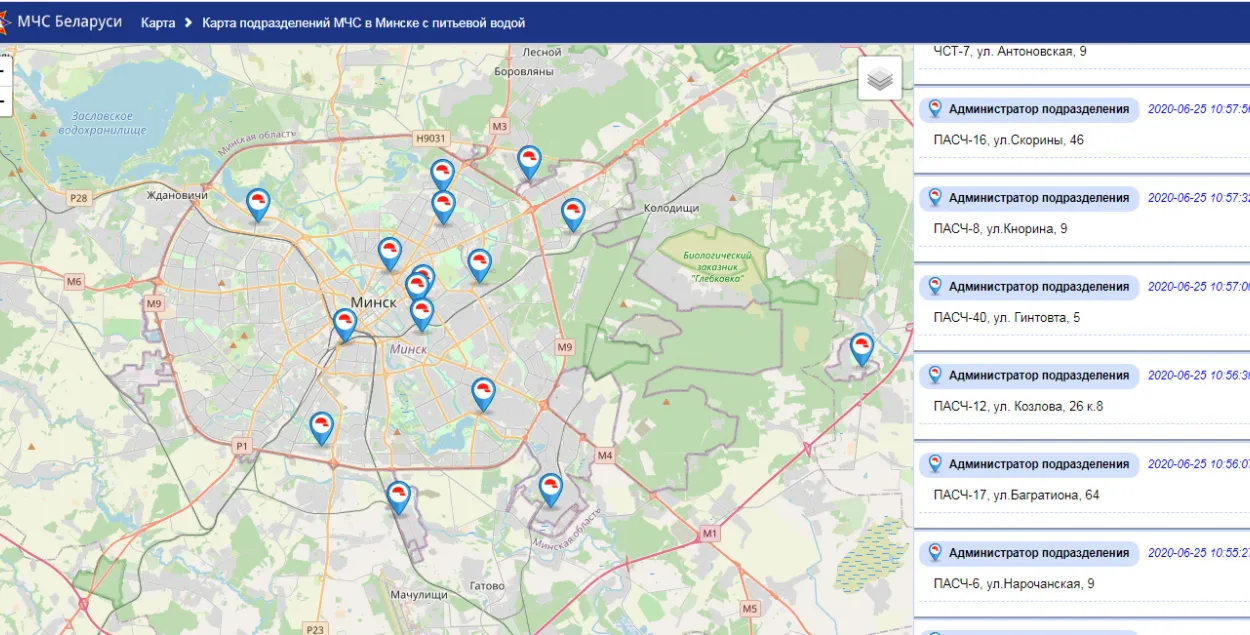Open the ПАСЧ-12, ул. Козлова, 26 к.8 entry
1250x635 pixels.
(x=1018, y=407)
